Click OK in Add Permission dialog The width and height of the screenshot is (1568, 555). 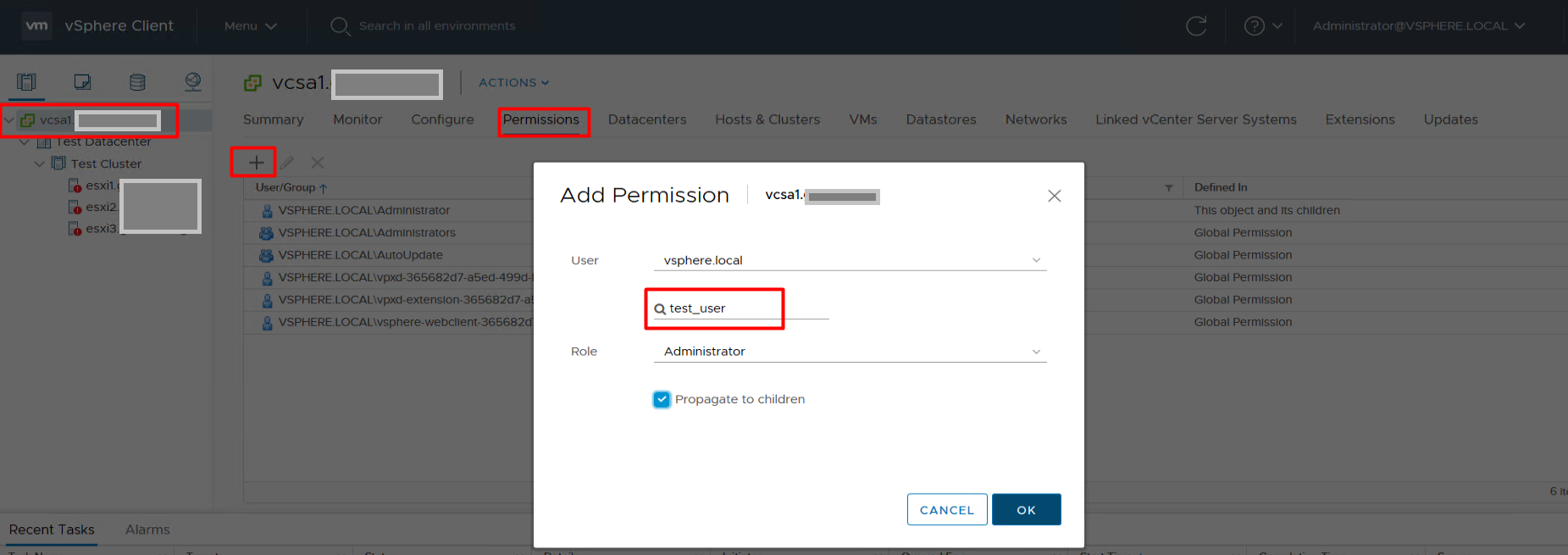(1027, 509)
